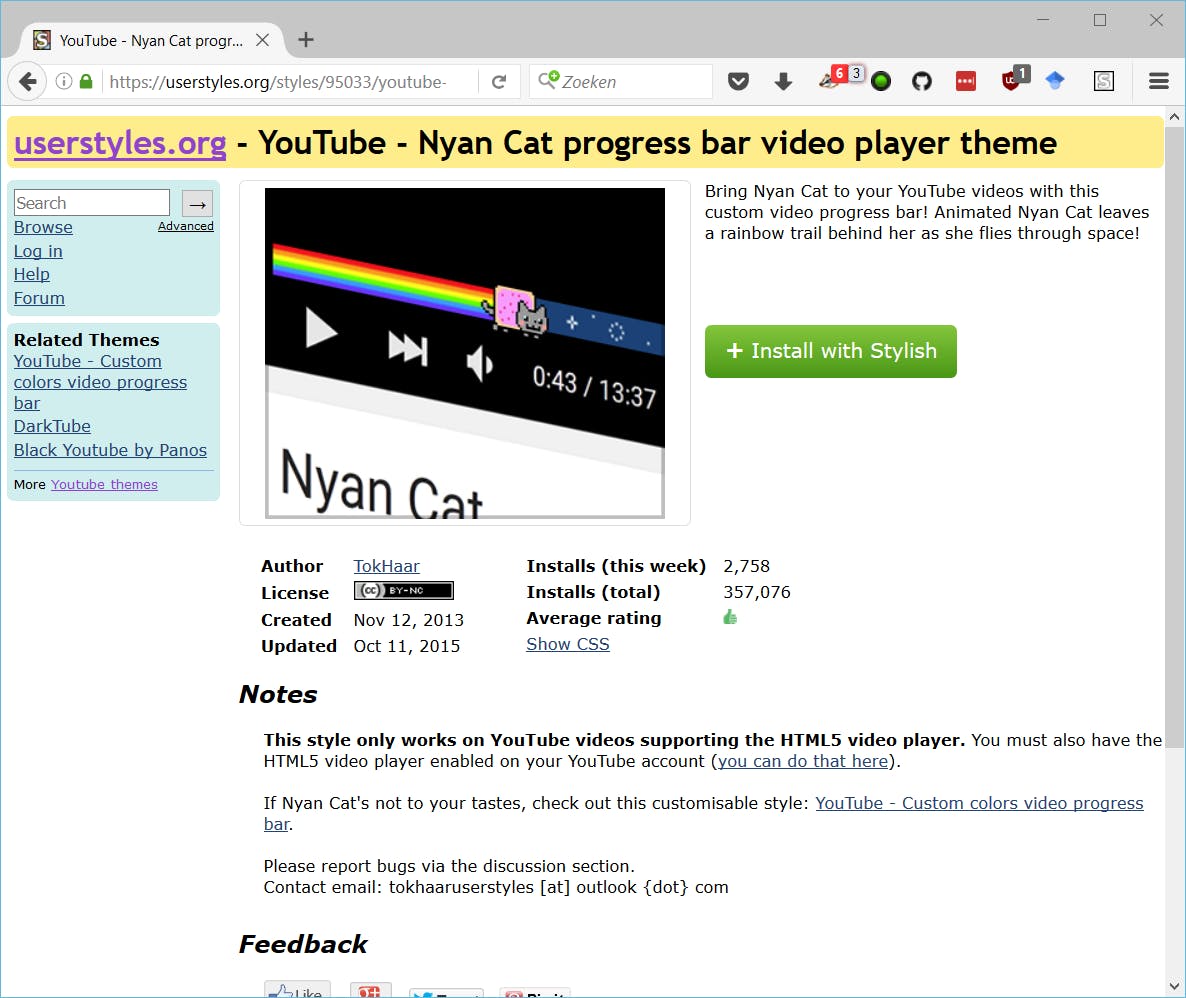1186x998 pixels.
Task: Click the created date Nov 12, 2013
Action: (x=408, y=620)
